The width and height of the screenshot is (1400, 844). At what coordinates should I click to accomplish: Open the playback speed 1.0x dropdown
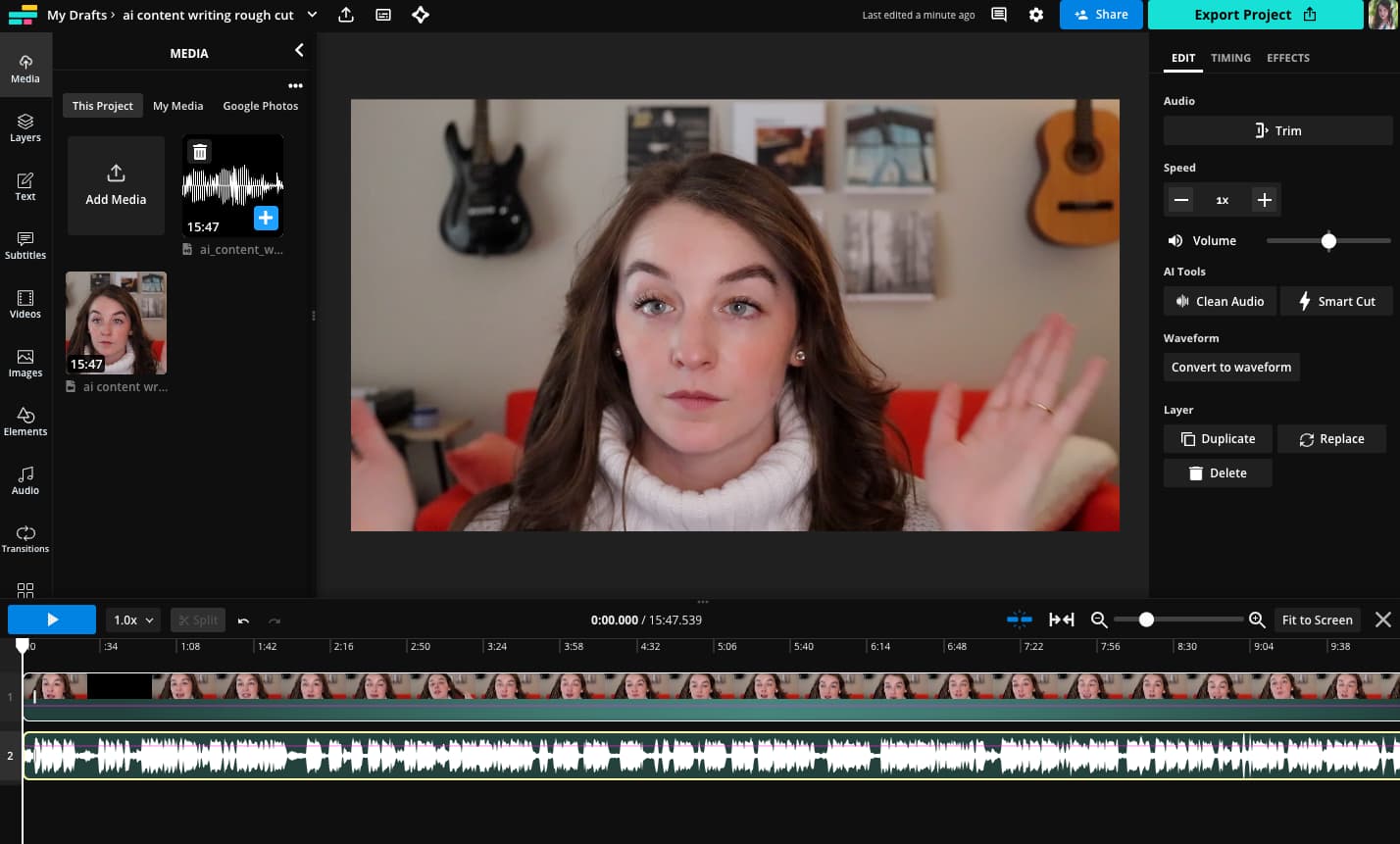132,620
